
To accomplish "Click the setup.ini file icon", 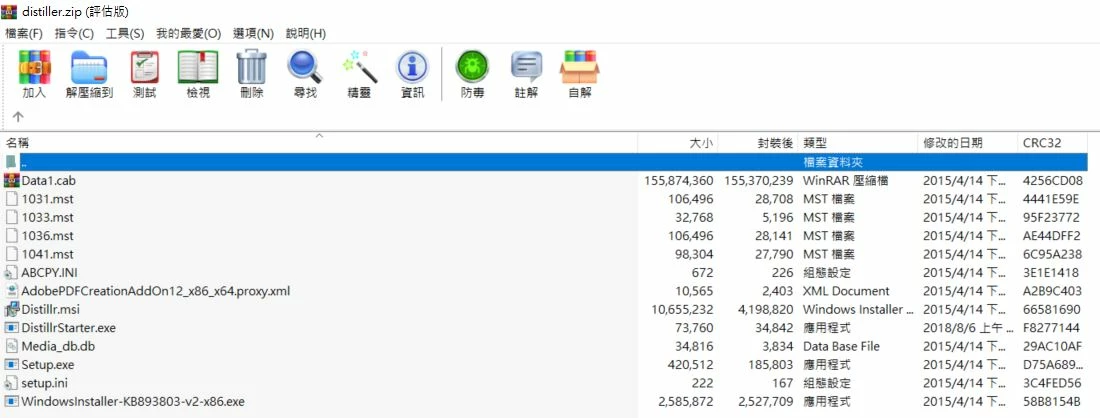I will click(x=12, y=383).
